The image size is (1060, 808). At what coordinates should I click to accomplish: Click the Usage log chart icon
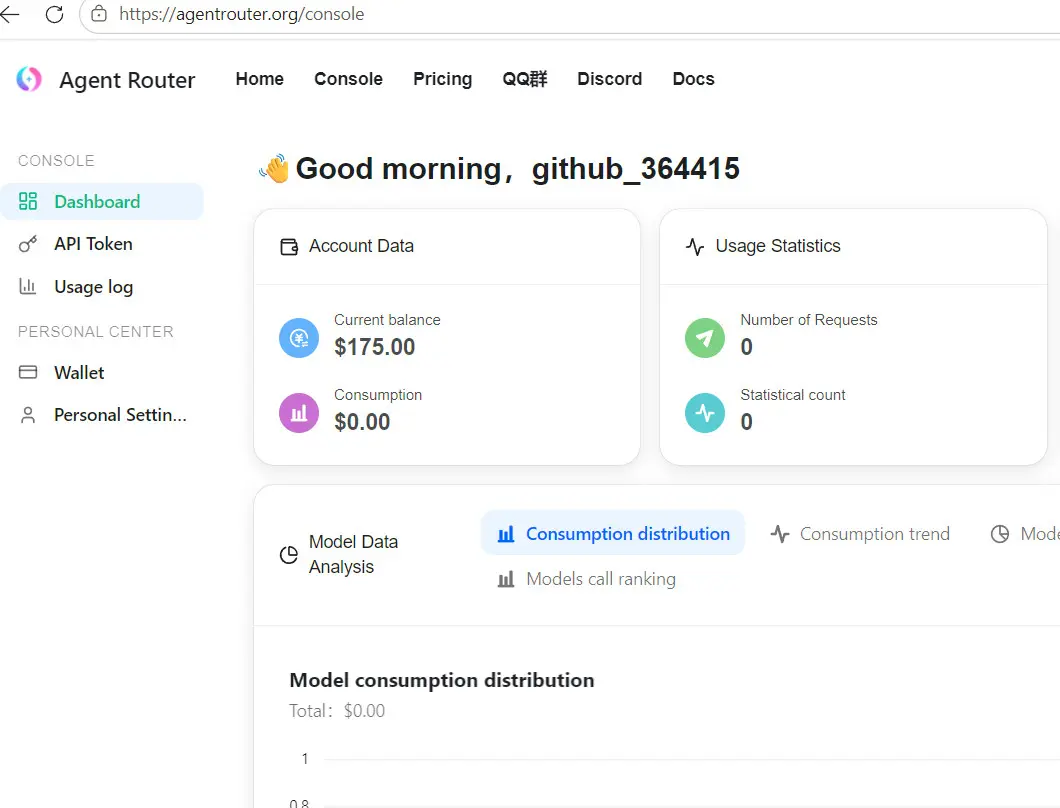point(28,287)
